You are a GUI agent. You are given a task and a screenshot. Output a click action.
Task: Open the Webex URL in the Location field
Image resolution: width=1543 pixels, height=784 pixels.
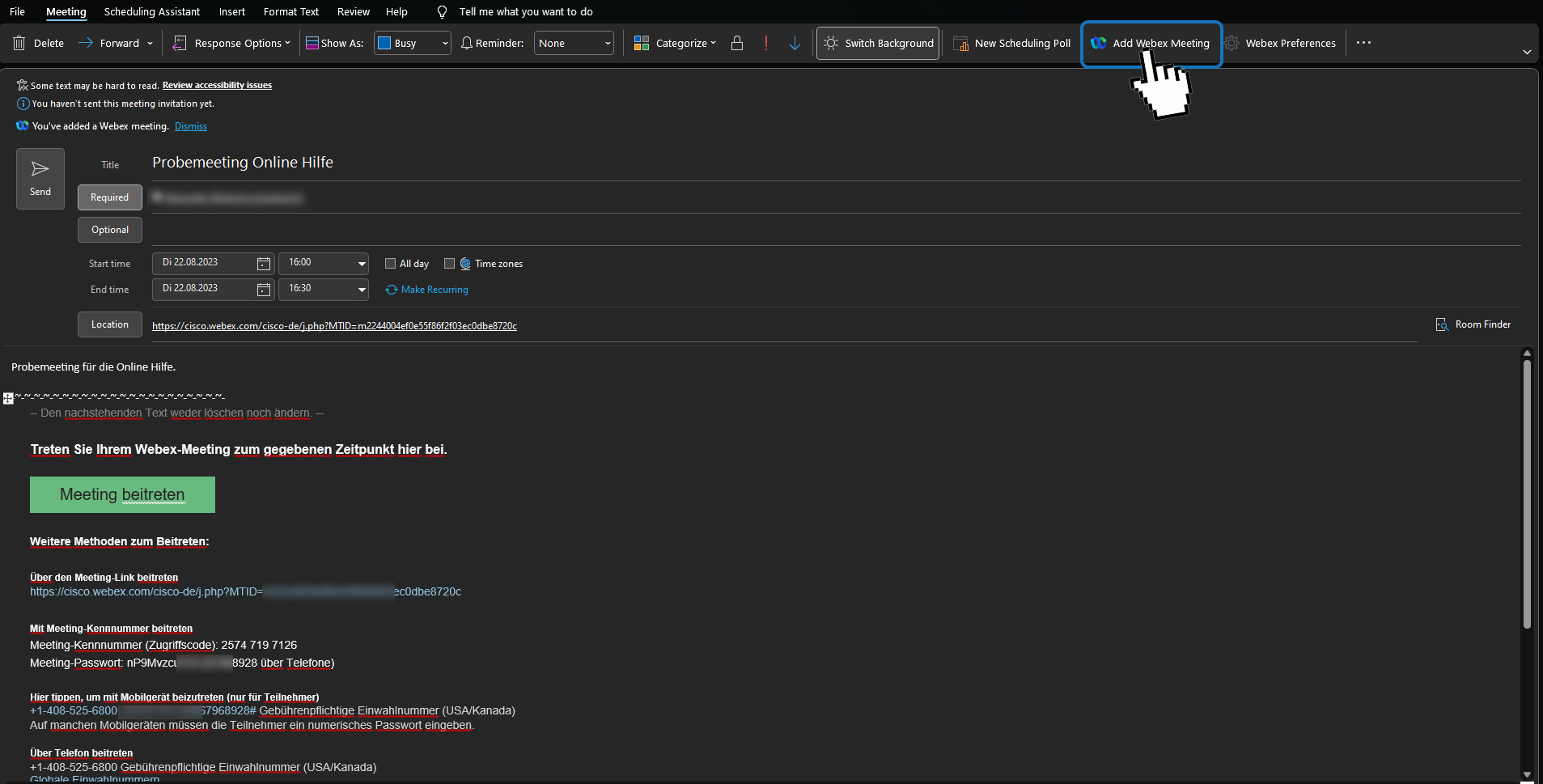[334, 326]
